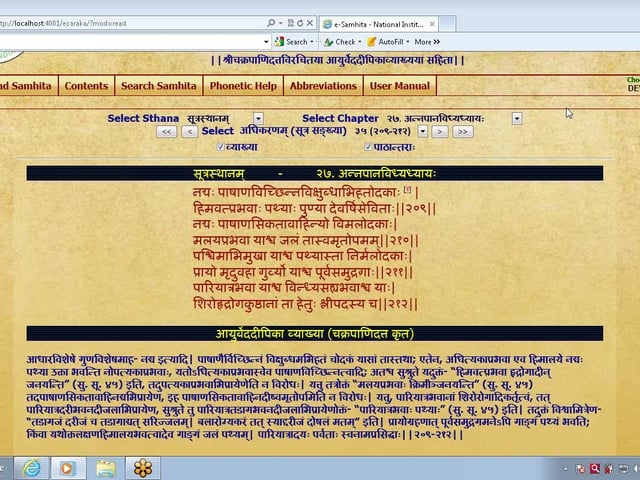Screen dimensions: 640x480
Task: Click the orange flower taskbar icon
Action: pos(143,467)
